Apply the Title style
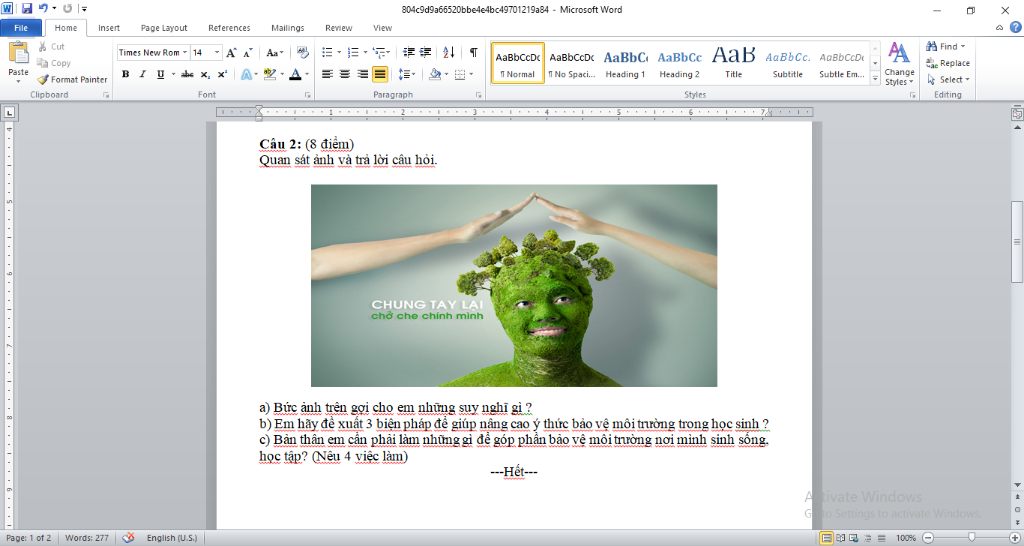The image size is (1024, 546). tap(733, 63)
